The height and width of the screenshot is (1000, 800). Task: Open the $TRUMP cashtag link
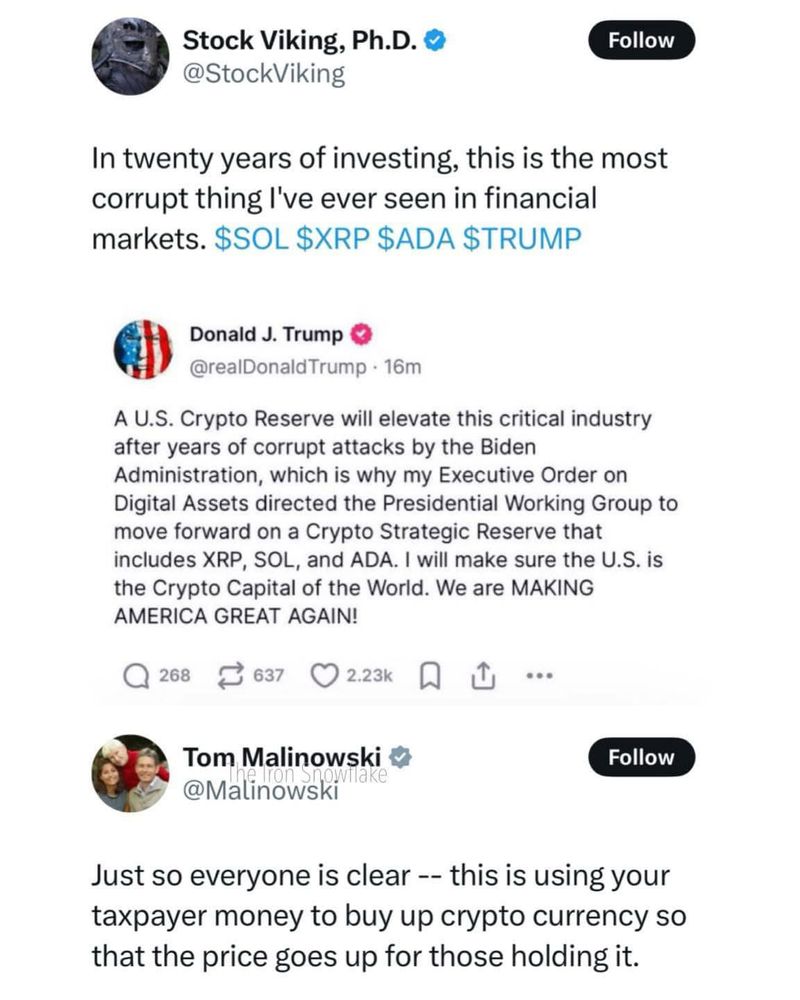[x=522, y=239]
